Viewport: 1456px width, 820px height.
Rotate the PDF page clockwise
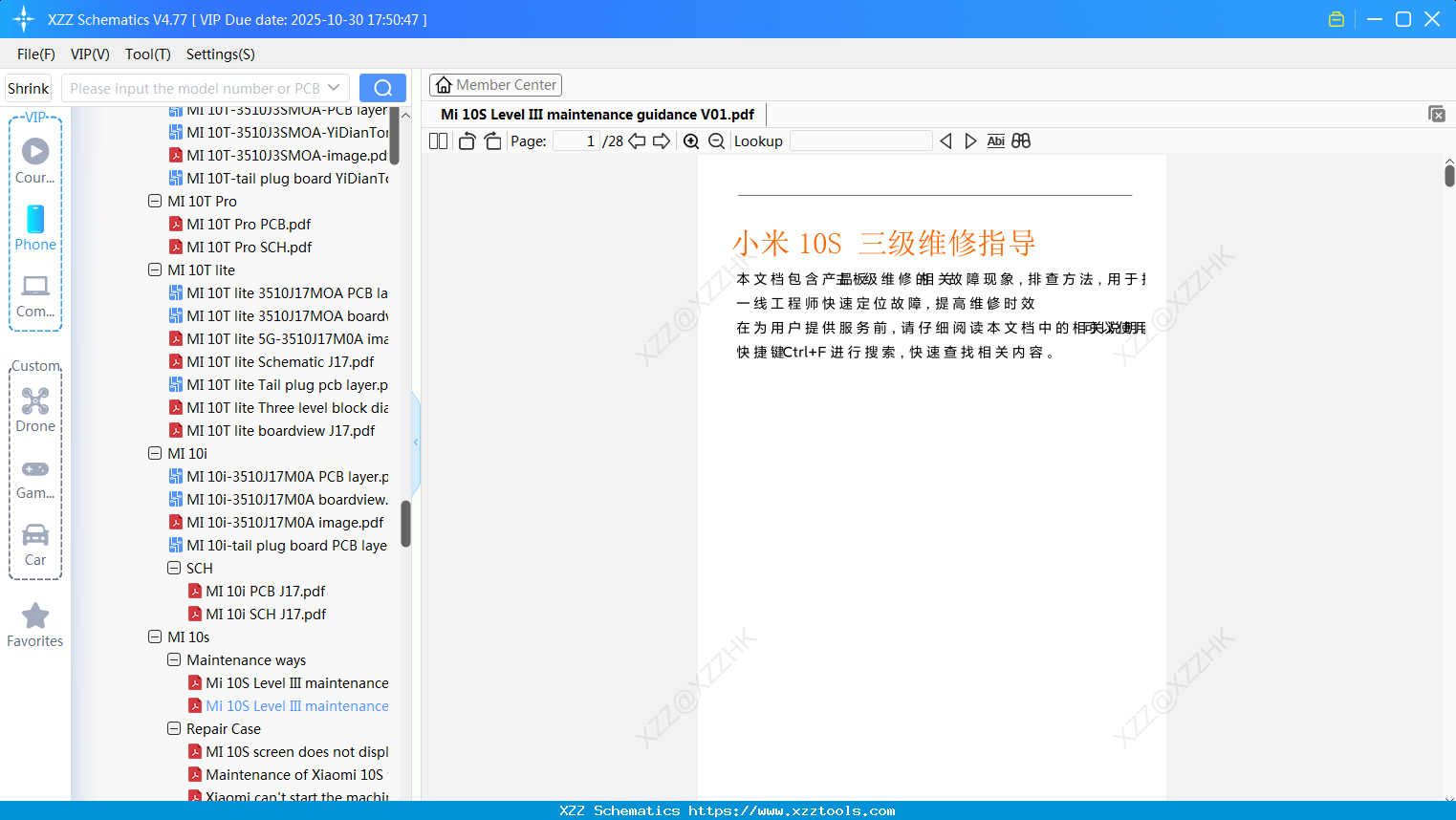point(492,140)
